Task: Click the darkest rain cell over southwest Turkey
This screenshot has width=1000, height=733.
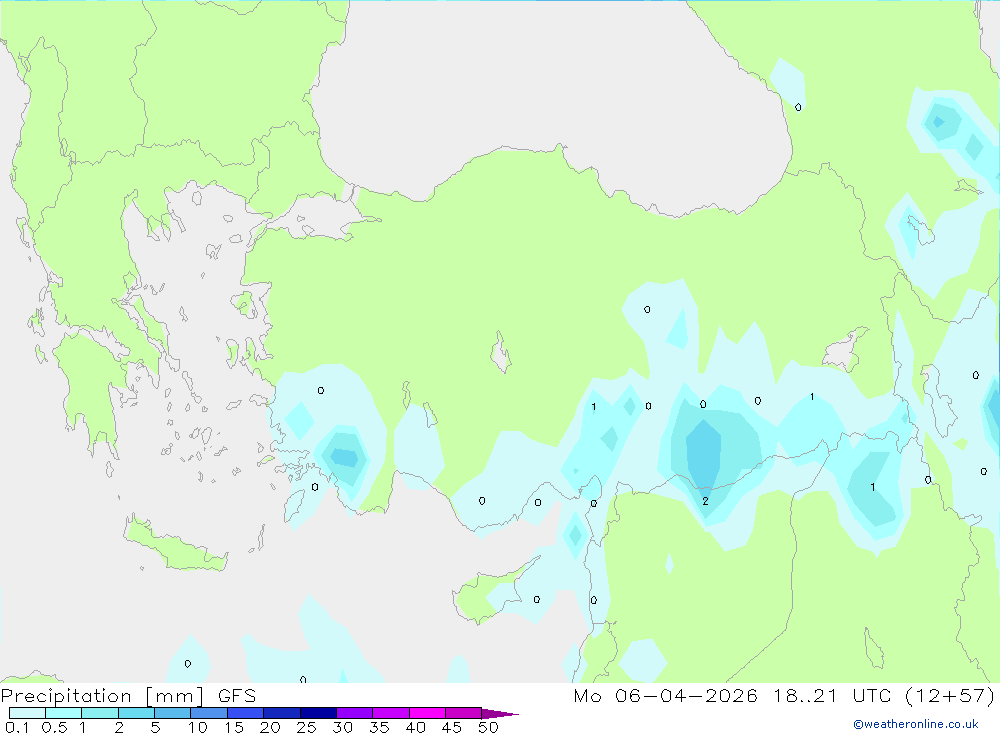Action: [x=345, y=457]
